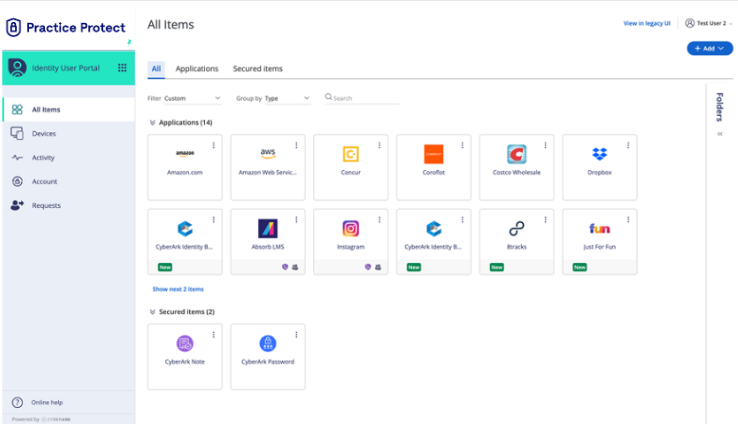The width and height of the screenshot is (738, 432).
Task: Click the Online help link text
Action: [47, 402]
